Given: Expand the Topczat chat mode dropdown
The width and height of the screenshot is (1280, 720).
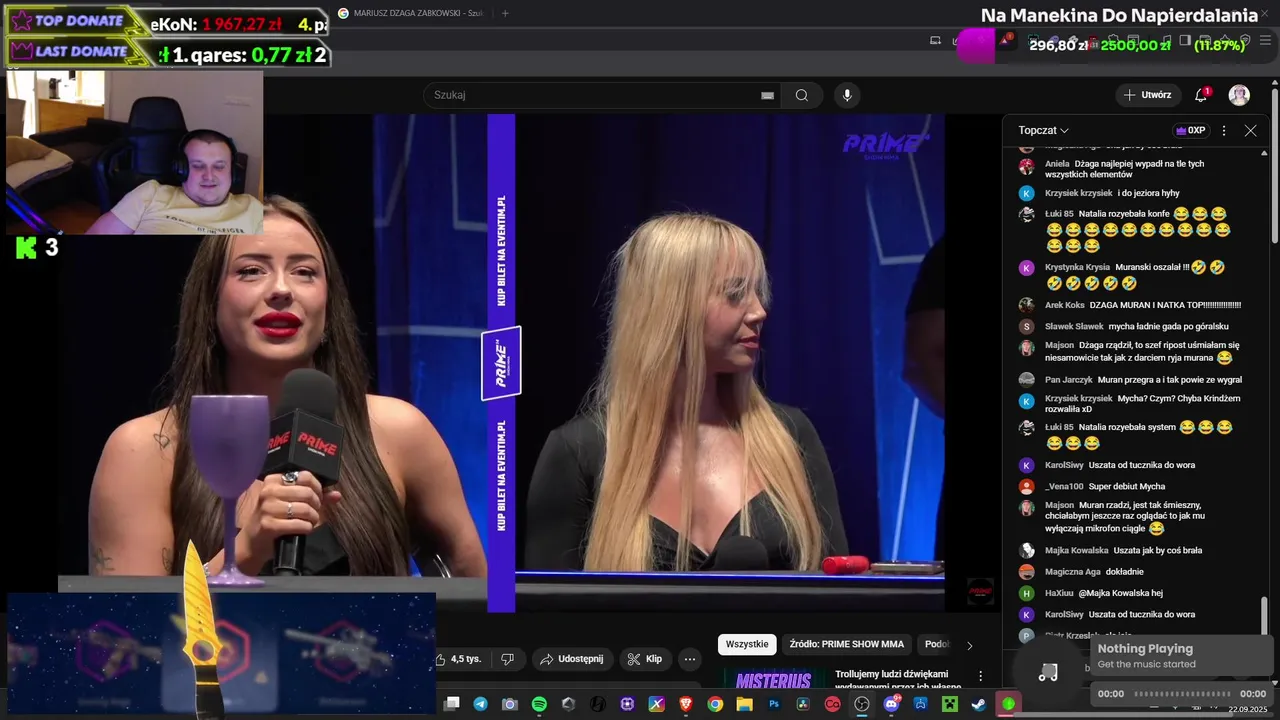Looking at the screenshot, I should point(1044,130).
